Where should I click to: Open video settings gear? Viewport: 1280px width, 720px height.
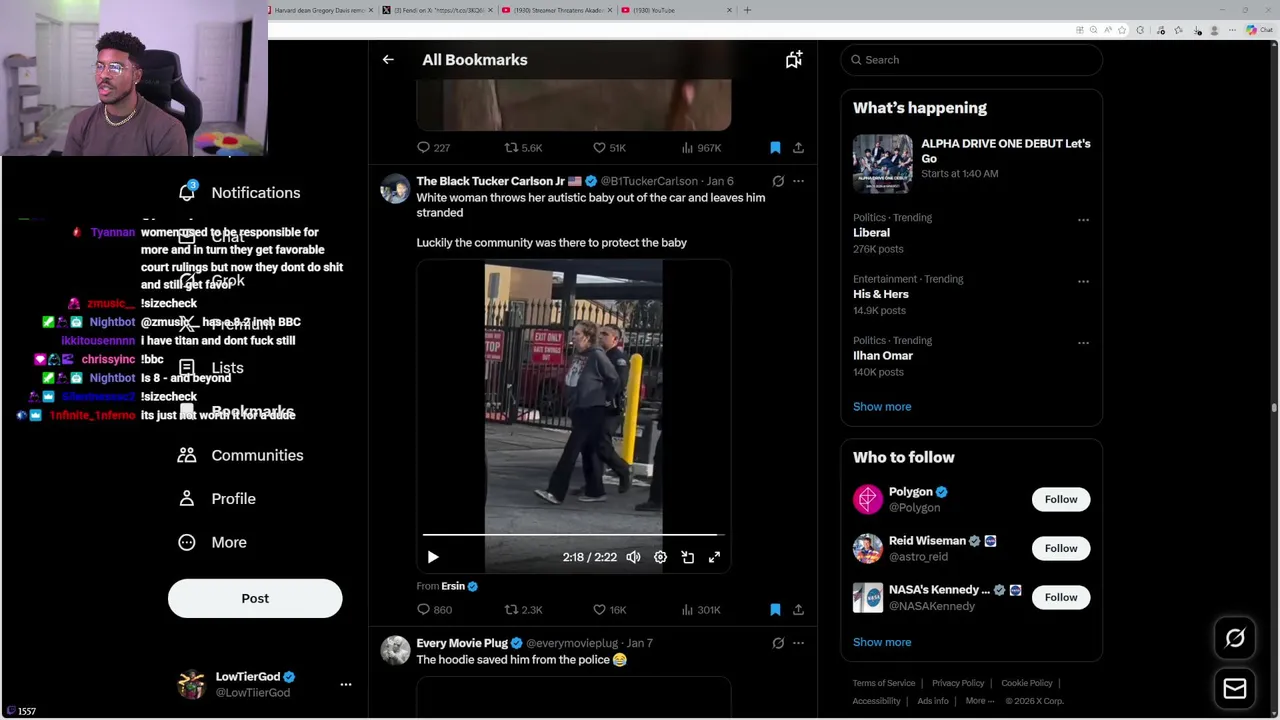(x=660, y=557)
